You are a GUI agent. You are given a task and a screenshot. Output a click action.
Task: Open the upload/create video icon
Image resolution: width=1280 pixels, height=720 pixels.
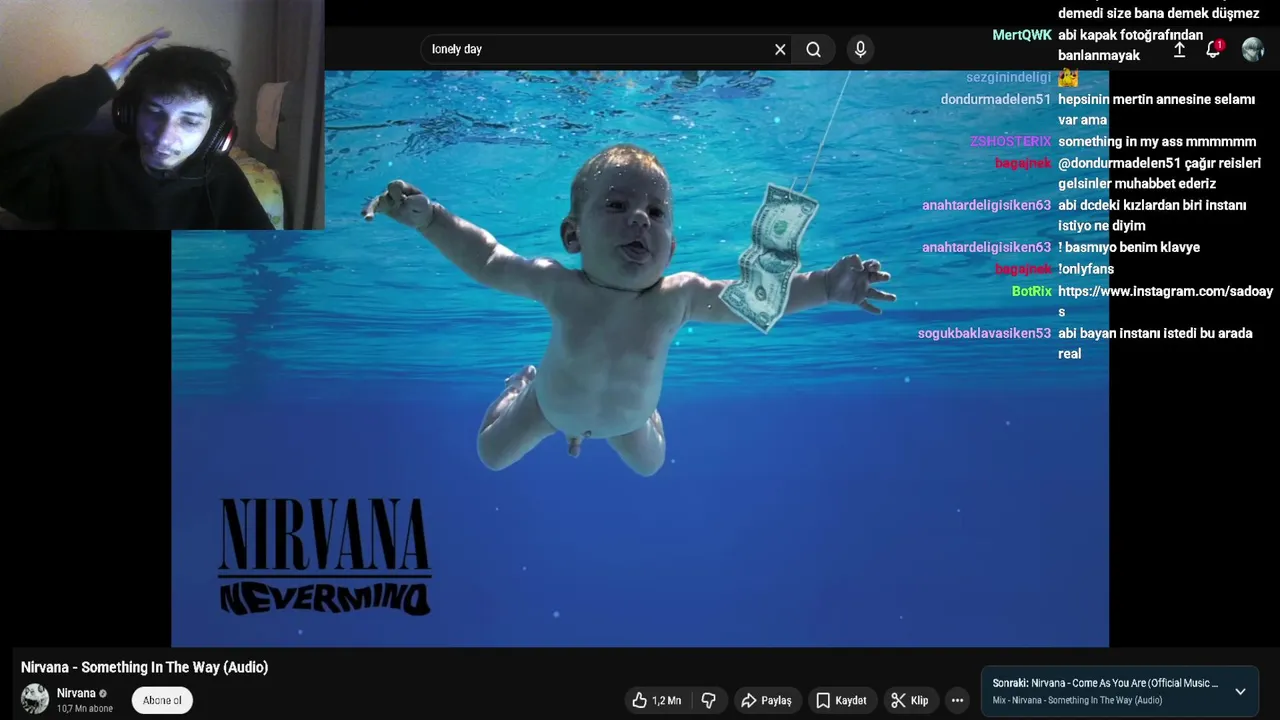pyautogui.click(x=1179, y=49)
